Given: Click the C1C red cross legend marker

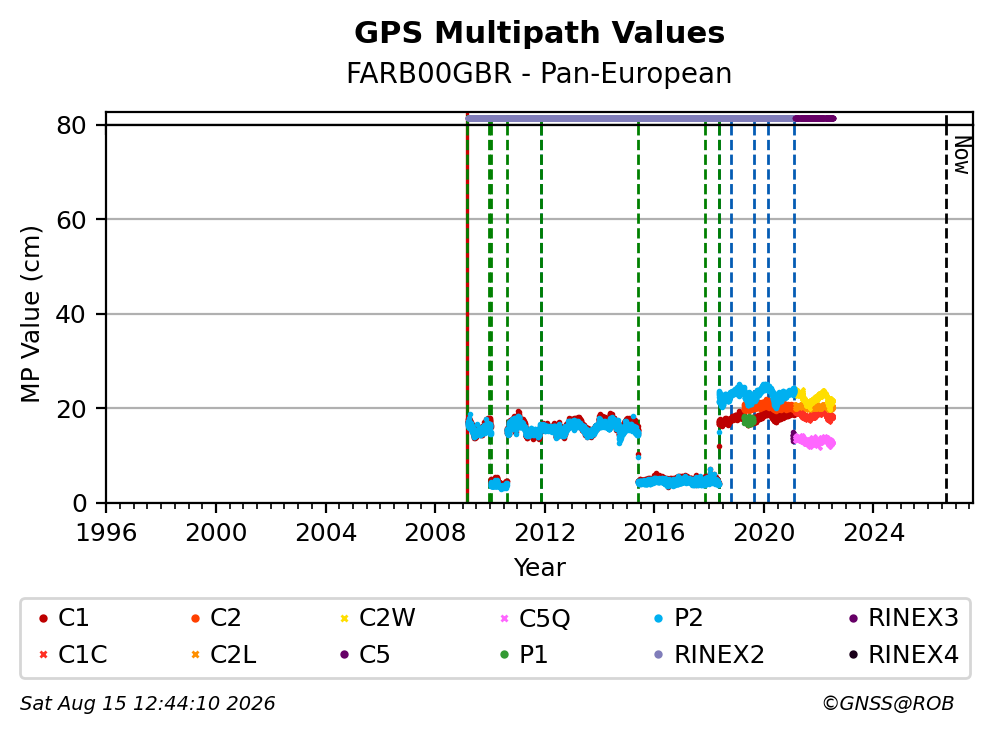Looking at the screenshot, I should (43, 655).
